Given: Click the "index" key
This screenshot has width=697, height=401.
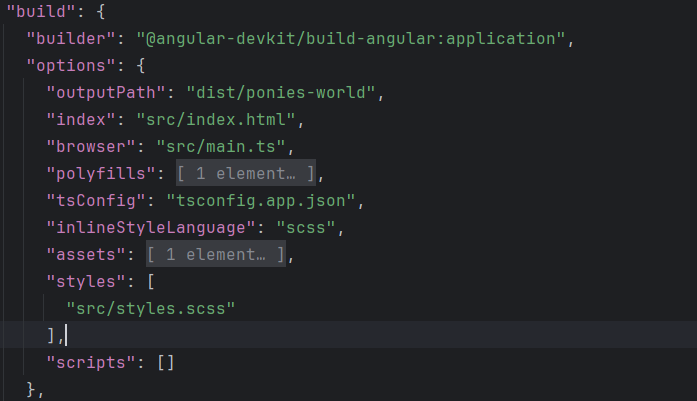Looking at the screenshot, I should click(81, 120).
